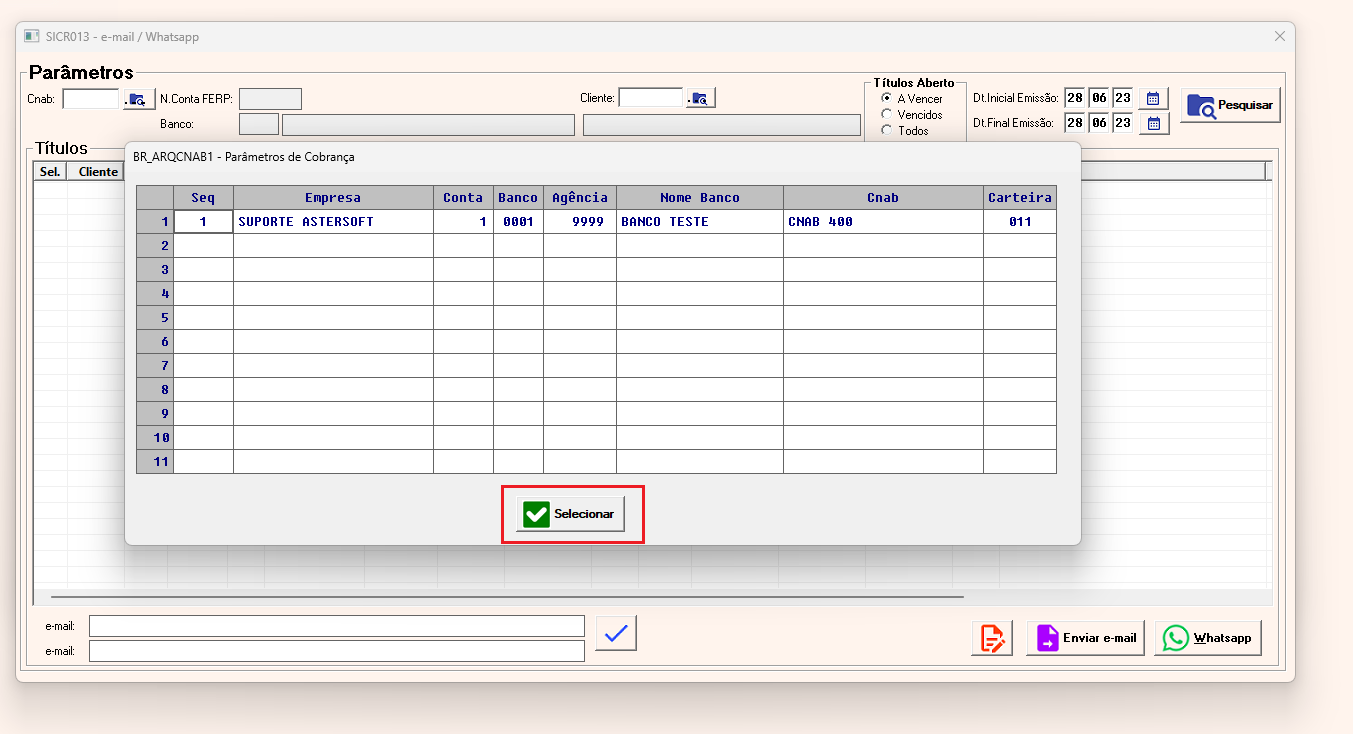This screenshot has width=1353, height=734.
Task: Click row number 11 header
Action: (x=155, y=462)
